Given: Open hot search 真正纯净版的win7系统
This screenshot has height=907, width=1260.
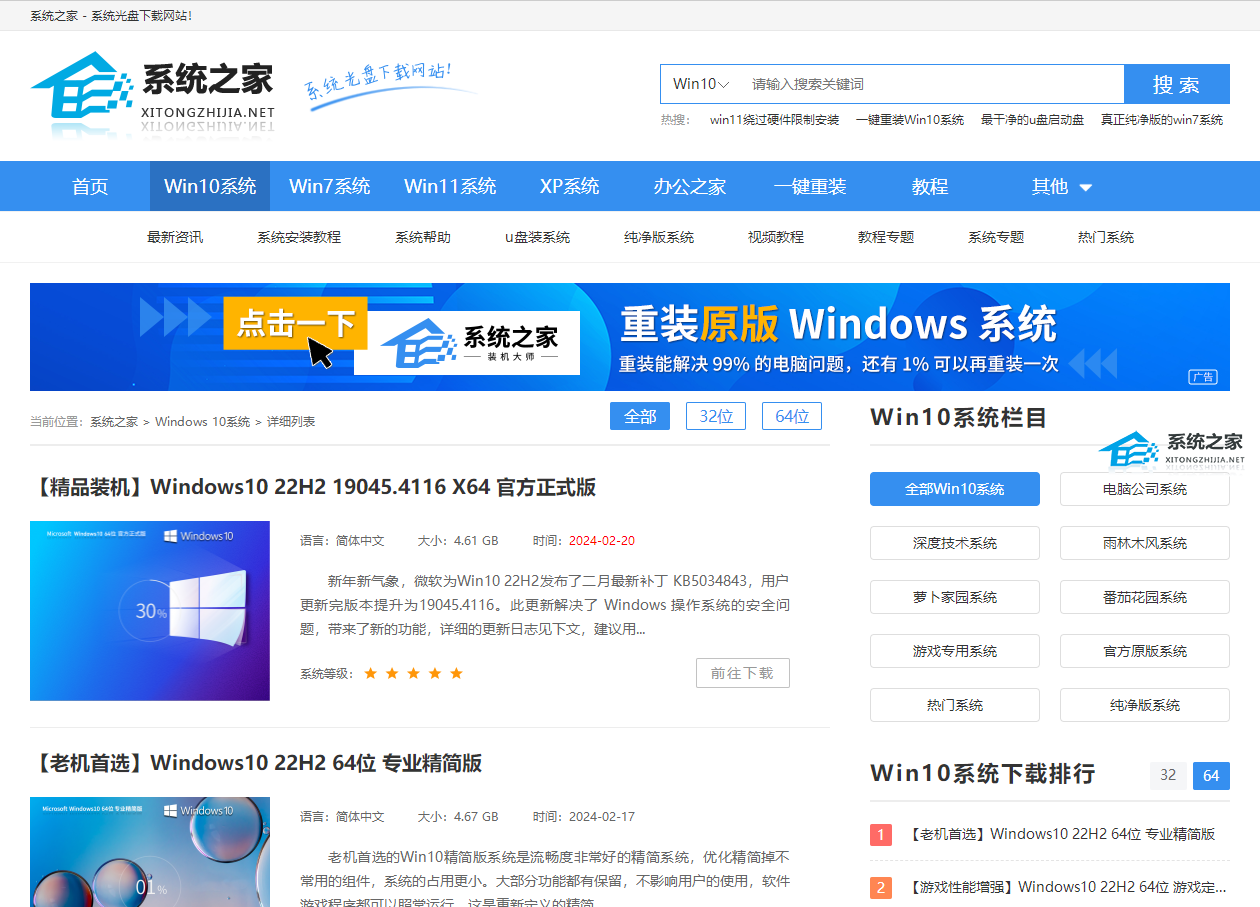Looking at the screenshot, I should (x=1162, y=120).
